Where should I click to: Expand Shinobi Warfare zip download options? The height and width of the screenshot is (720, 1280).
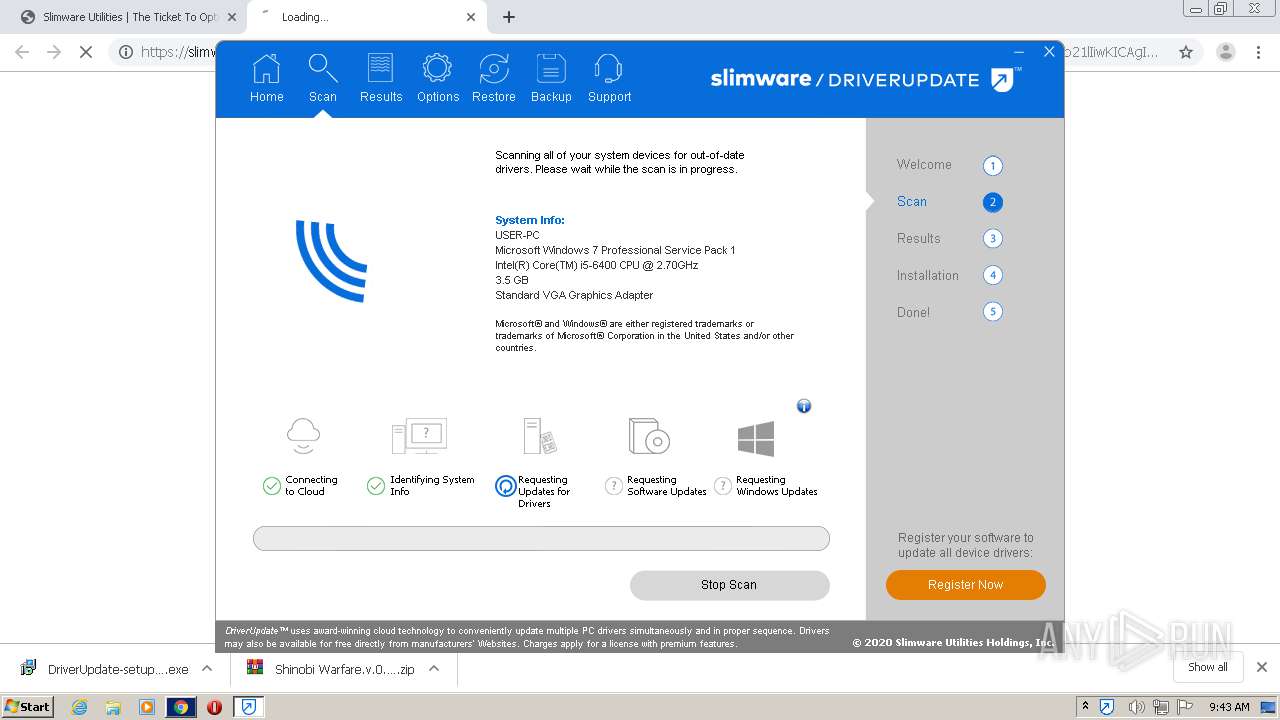pos(434,669)
